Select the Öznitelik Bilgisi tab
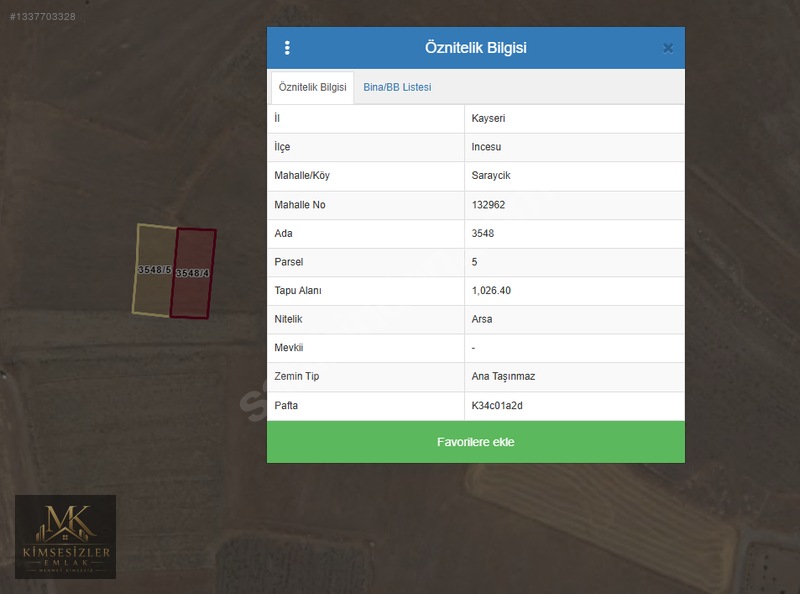Image resolution: width=800 pixels, height=594 pixels. point(312,87)
